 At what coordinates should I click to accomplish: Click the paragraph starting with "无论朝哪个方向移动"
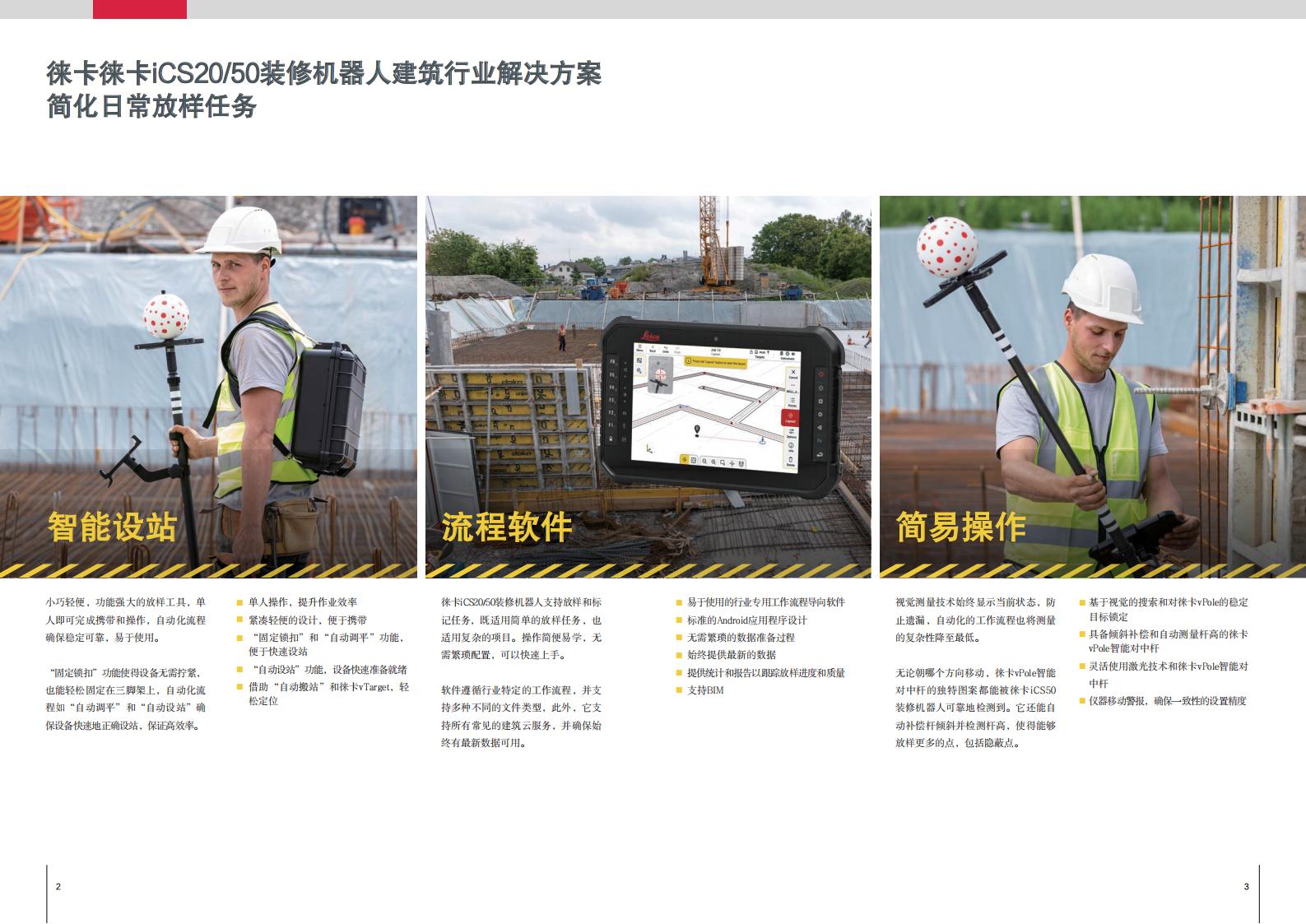[x=976, y=708]
